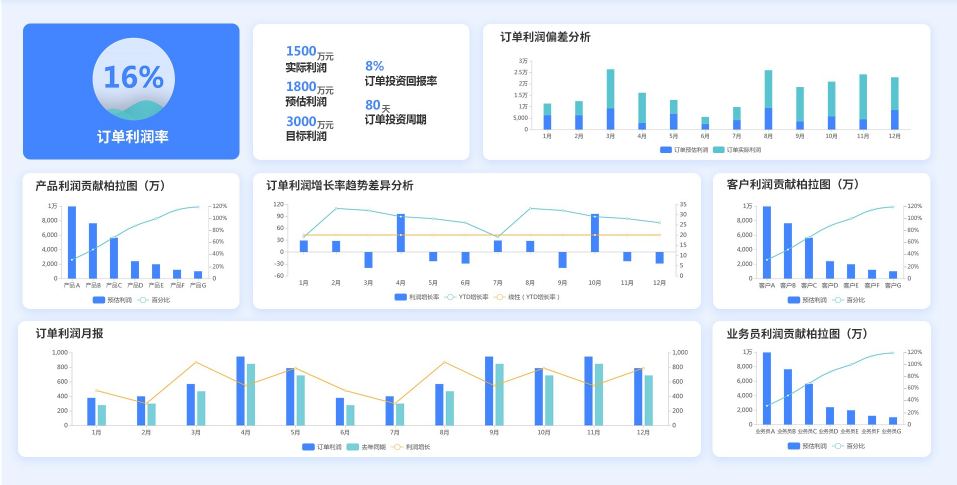Toggle 订单预估利润 legend in profit deviation chart

(x=684, y=150)
